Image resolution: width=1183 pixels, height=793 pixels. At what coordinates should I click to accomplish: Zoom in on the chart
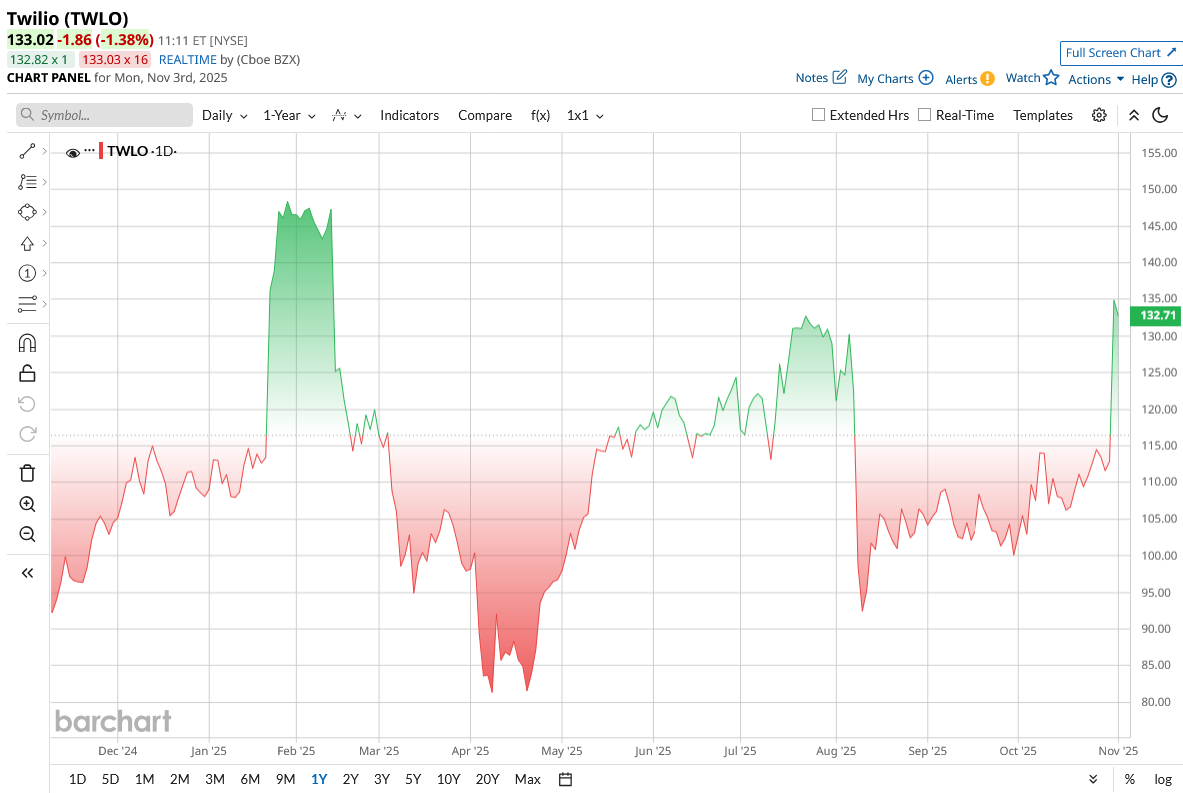click(x=27, y=504)
